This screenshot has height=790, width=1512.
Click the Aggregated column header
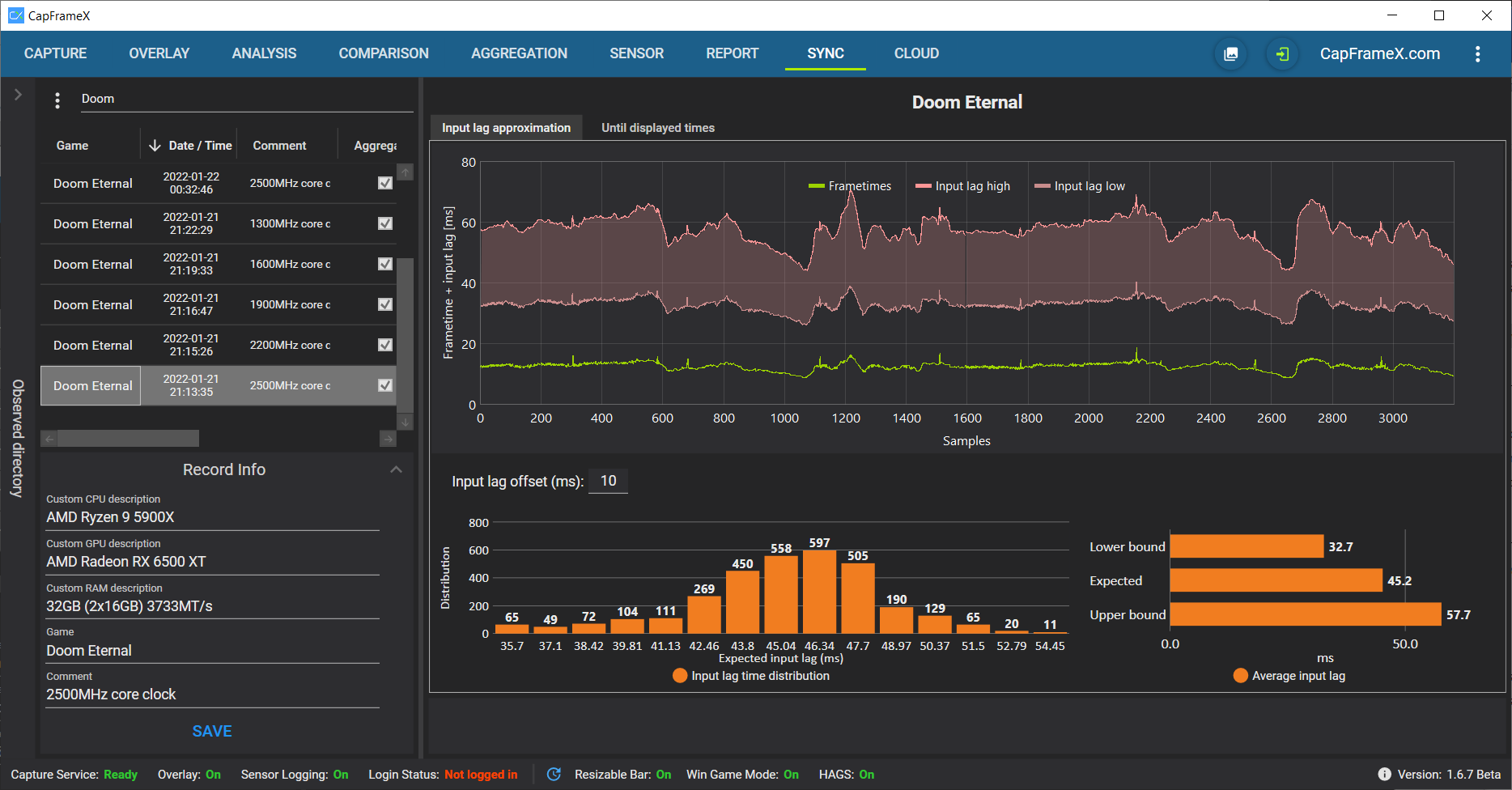375,146
